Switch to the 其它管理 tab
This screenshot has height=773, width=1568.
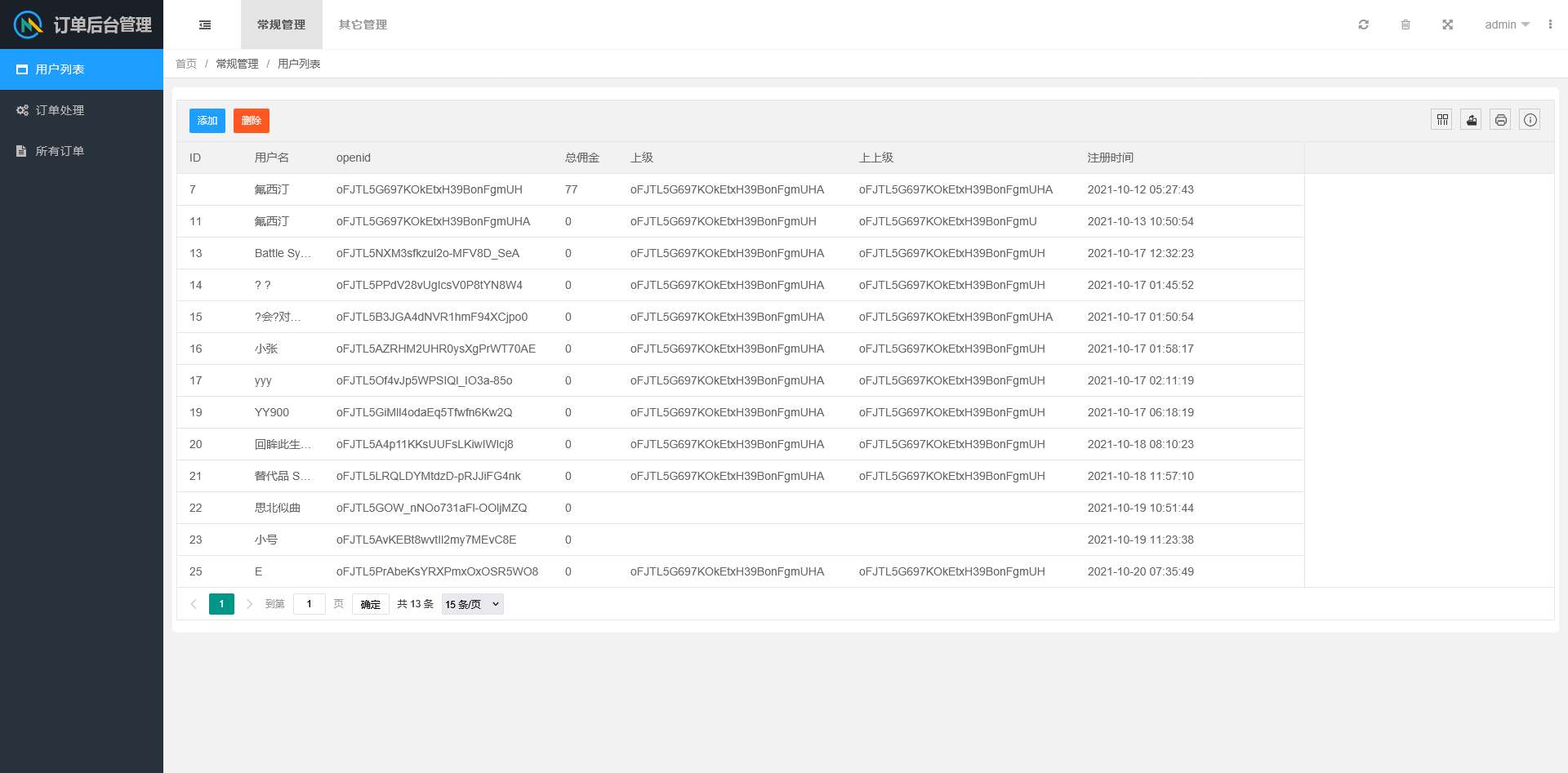pos(363,25)
